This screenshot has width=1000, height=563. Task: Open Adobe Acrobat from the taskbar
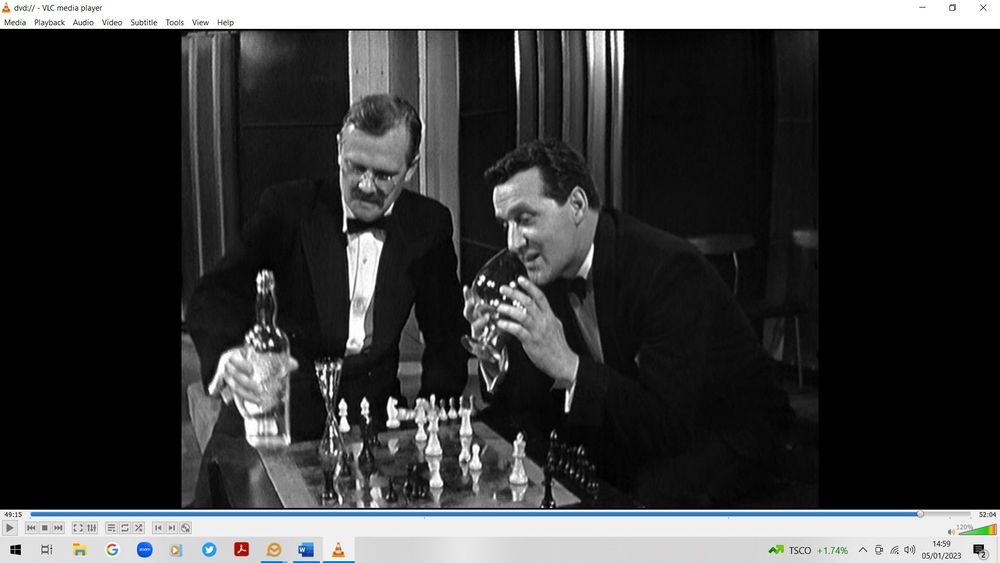242,550
